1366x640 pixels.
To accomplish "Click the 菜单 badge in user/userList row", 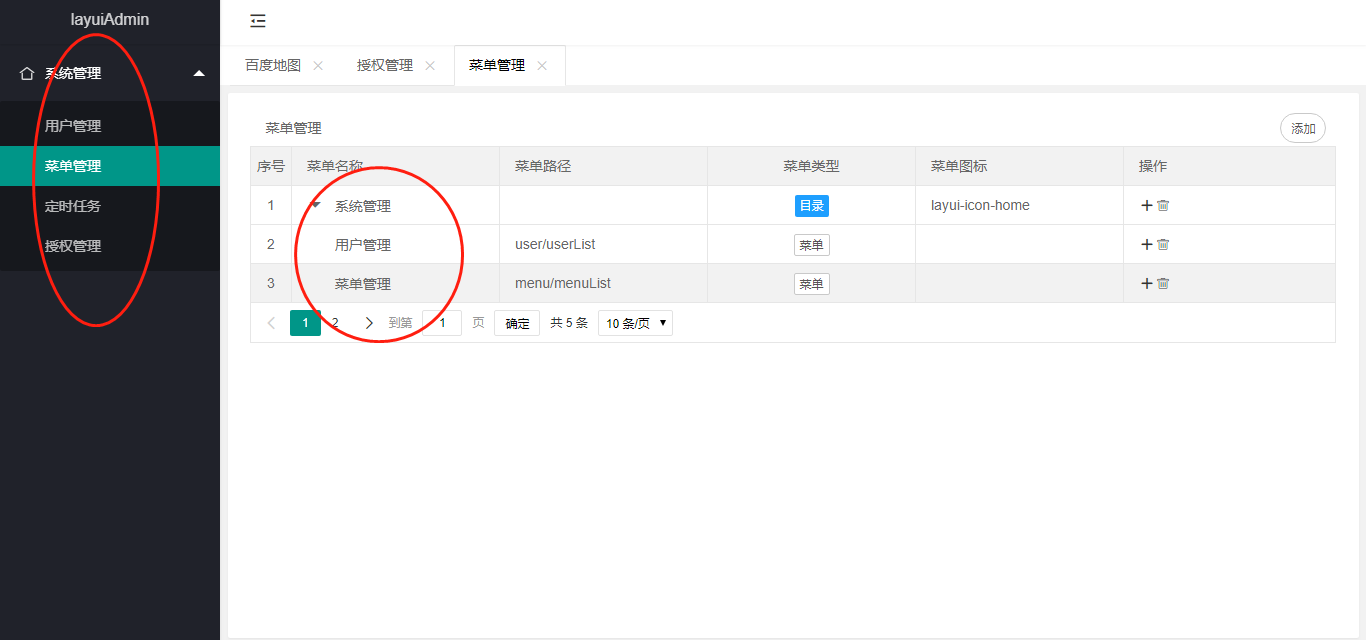I will 812,245.
